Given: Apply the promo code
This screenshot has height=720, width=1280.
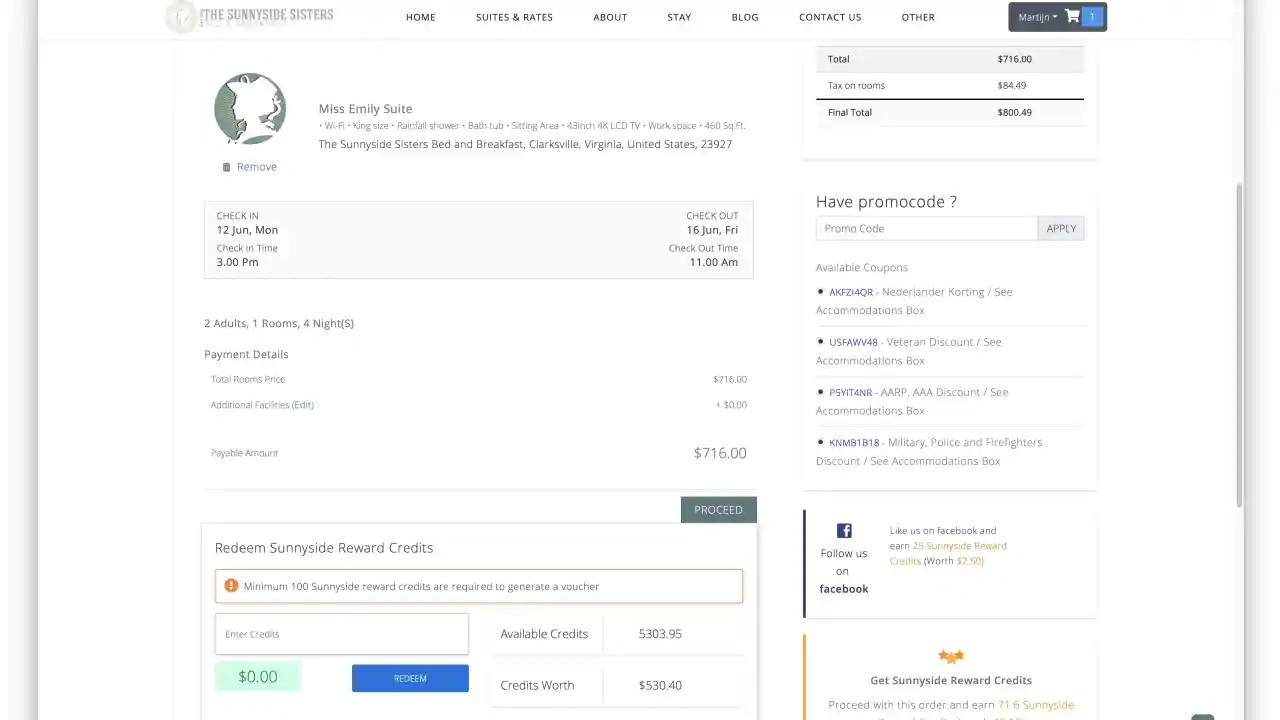Looking at the screenshot, I should [x=1061, y=229].
